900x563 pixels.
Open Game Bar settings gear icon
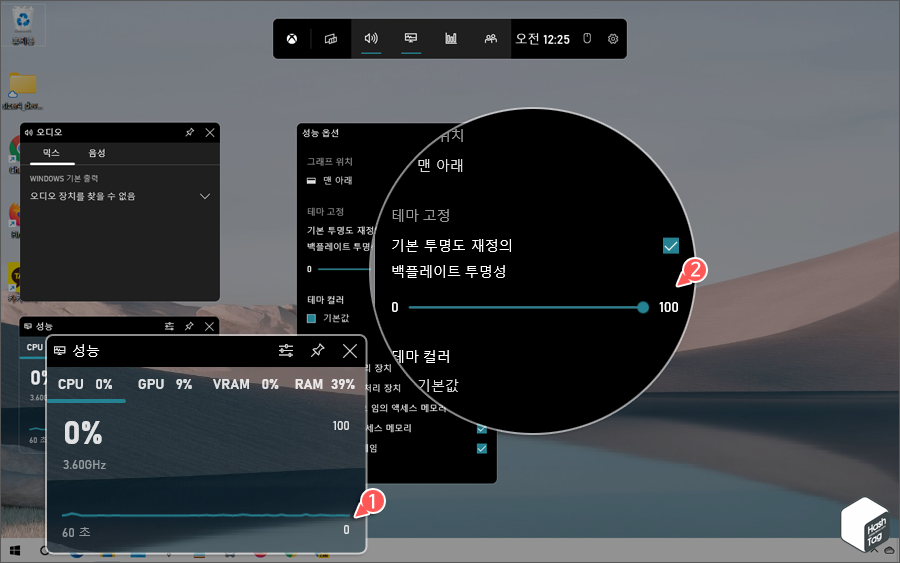[613, 38]
